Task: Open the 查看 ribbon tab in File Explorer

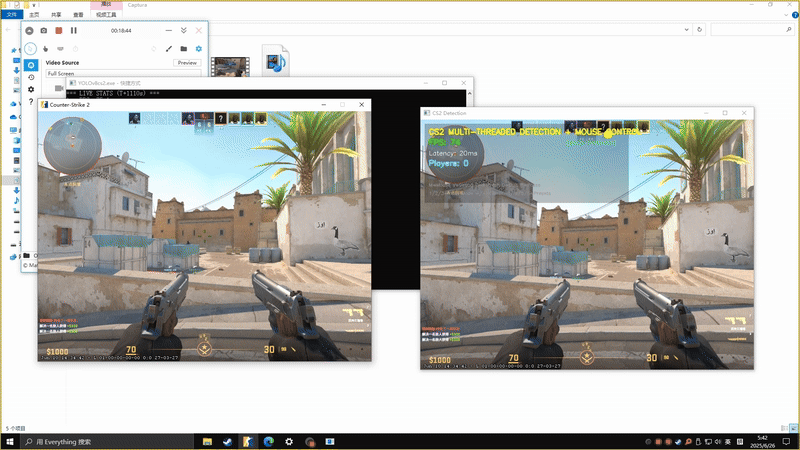Action: point(78,15)
